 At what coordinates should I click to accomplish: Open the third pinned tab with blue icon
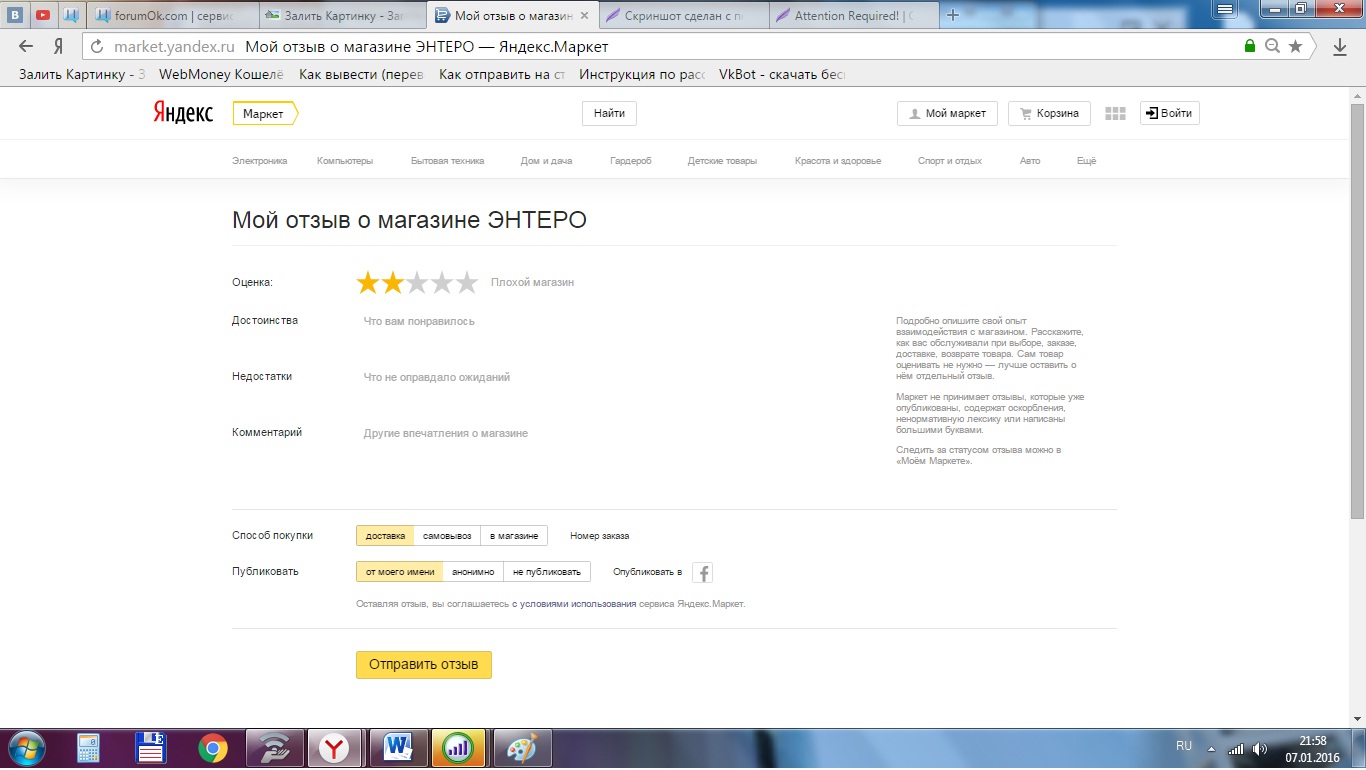click(x=70, y=15)
